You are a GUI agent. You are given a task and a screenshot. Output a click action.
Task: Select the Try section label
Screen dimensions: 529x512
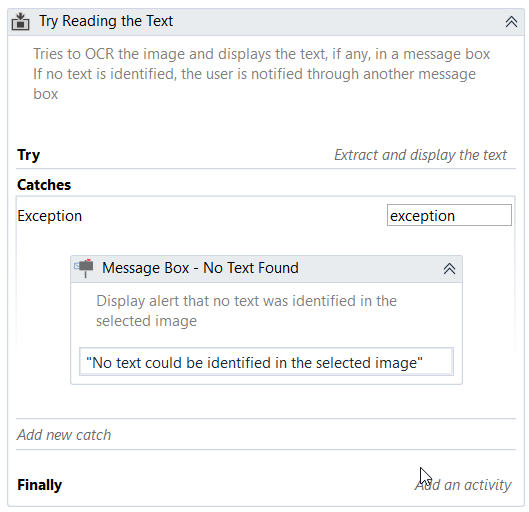coord(29,155)
